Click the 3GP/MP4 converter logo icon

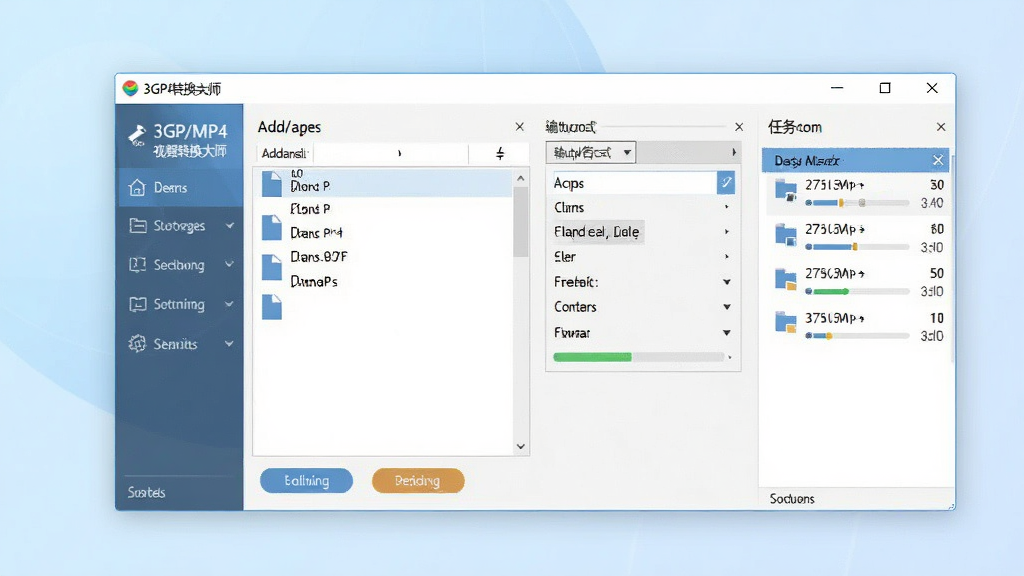click(x=136, y=135)
